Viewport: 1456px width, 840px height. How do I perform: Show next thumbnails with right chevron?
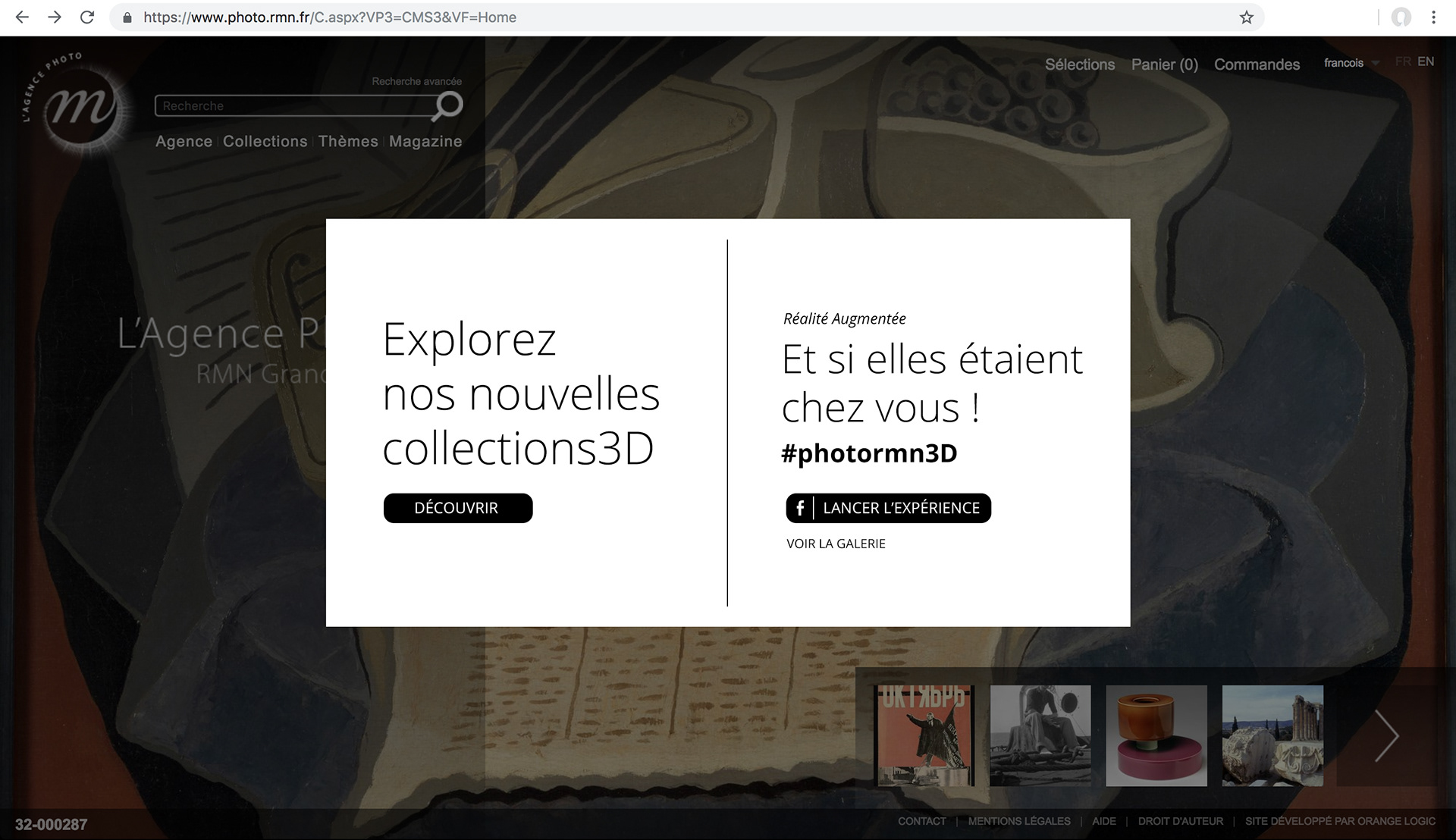(x=1386, y=735)
